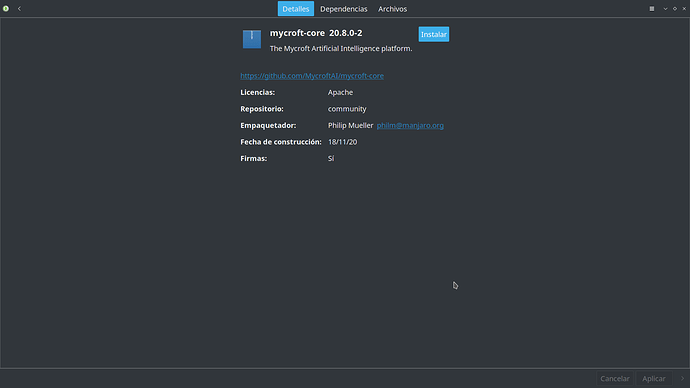The width and height of the screenshot is (690, 388).
Task: Select the Detalles tab
Action: click(x=296, y=9)
